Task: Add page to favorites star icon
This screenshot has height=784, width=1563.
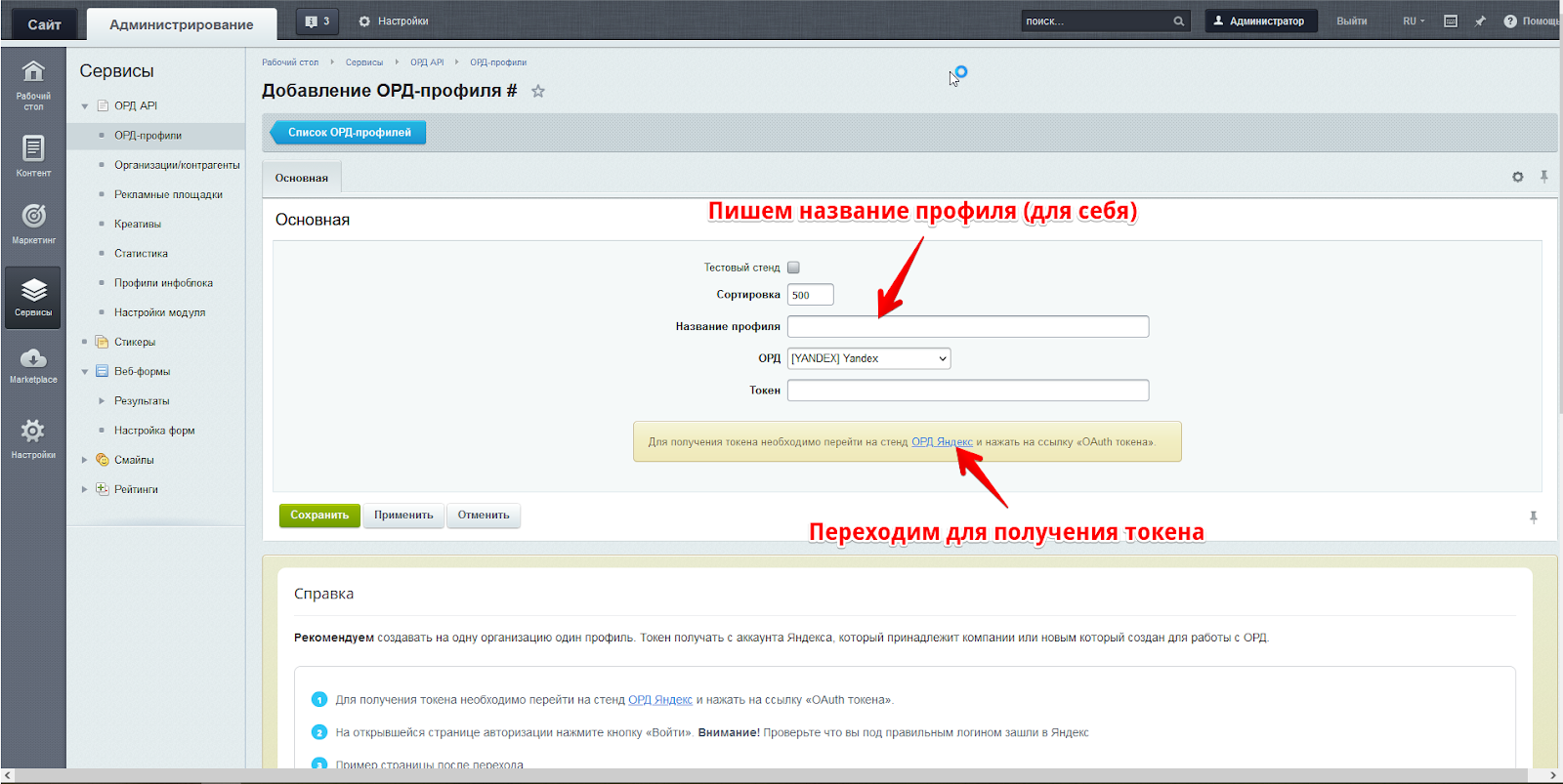Action: tap(538, 91)
